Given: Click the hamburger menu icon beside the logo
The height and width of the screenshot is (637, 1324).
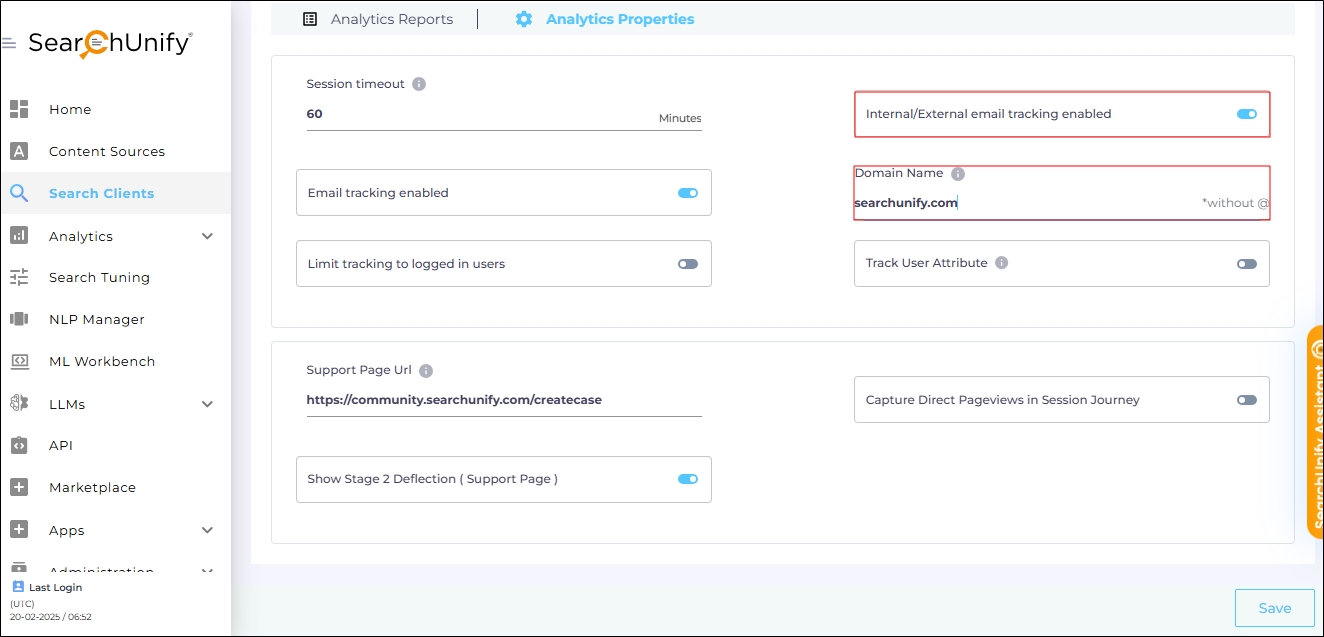Looking at the screenshot, I should pos(9,44).
